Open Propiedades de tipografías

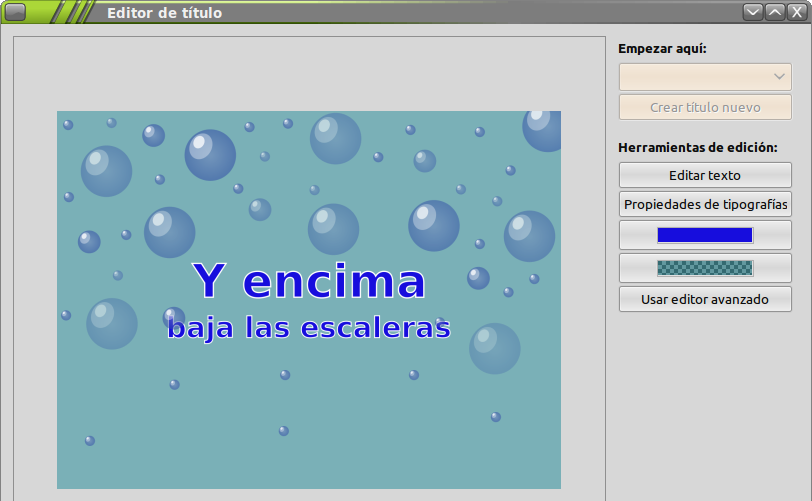coord(705,204)
